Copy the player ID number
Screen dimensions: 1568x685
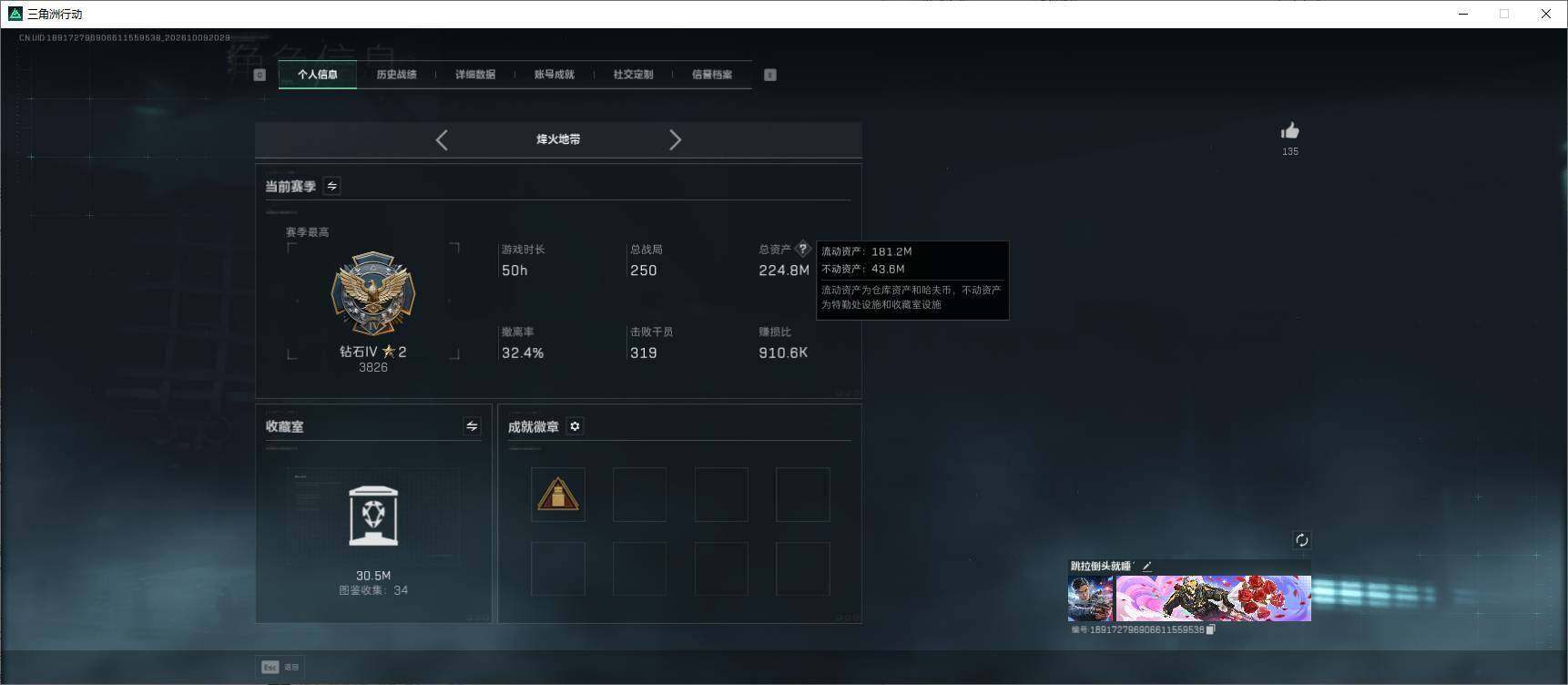click(1210, 629)
